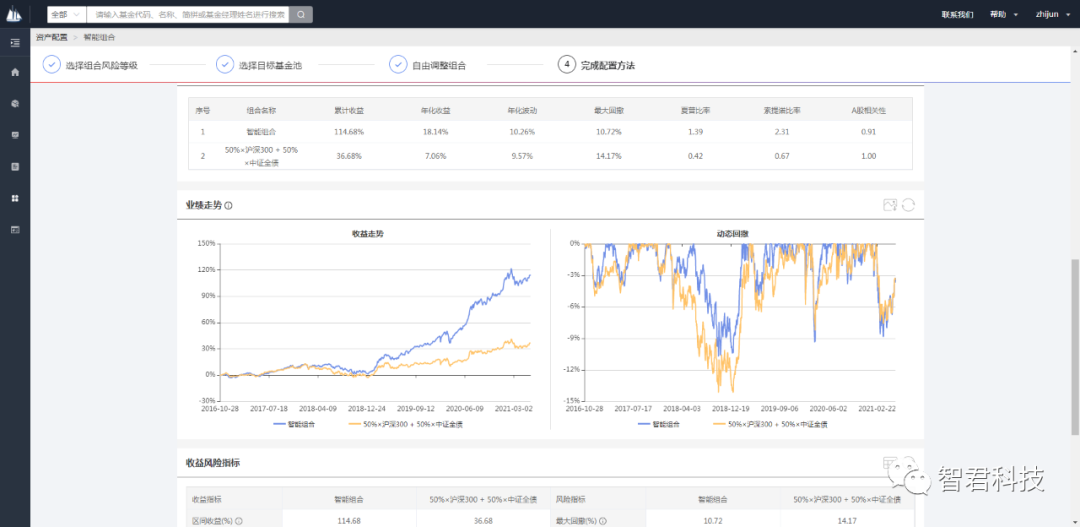Toggle 智能组合 series in 动态回撤 legend

[659, 424]
